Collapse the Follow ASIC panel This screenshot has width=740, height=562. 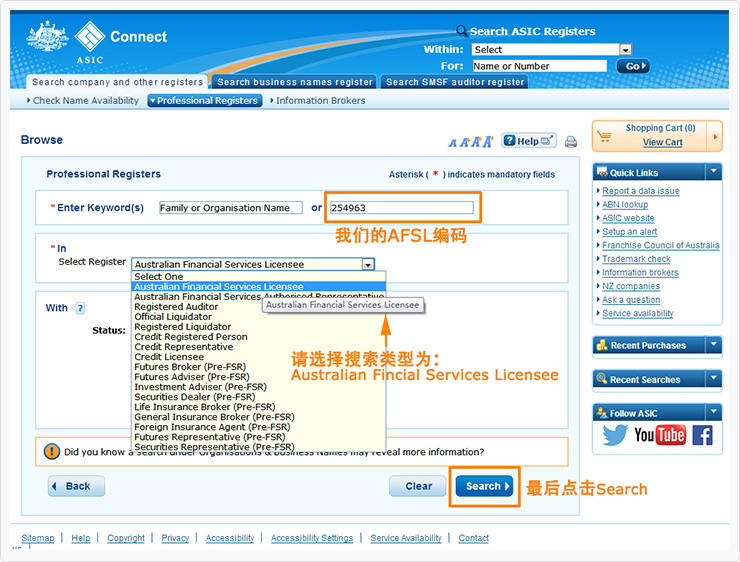pos(714,412)
